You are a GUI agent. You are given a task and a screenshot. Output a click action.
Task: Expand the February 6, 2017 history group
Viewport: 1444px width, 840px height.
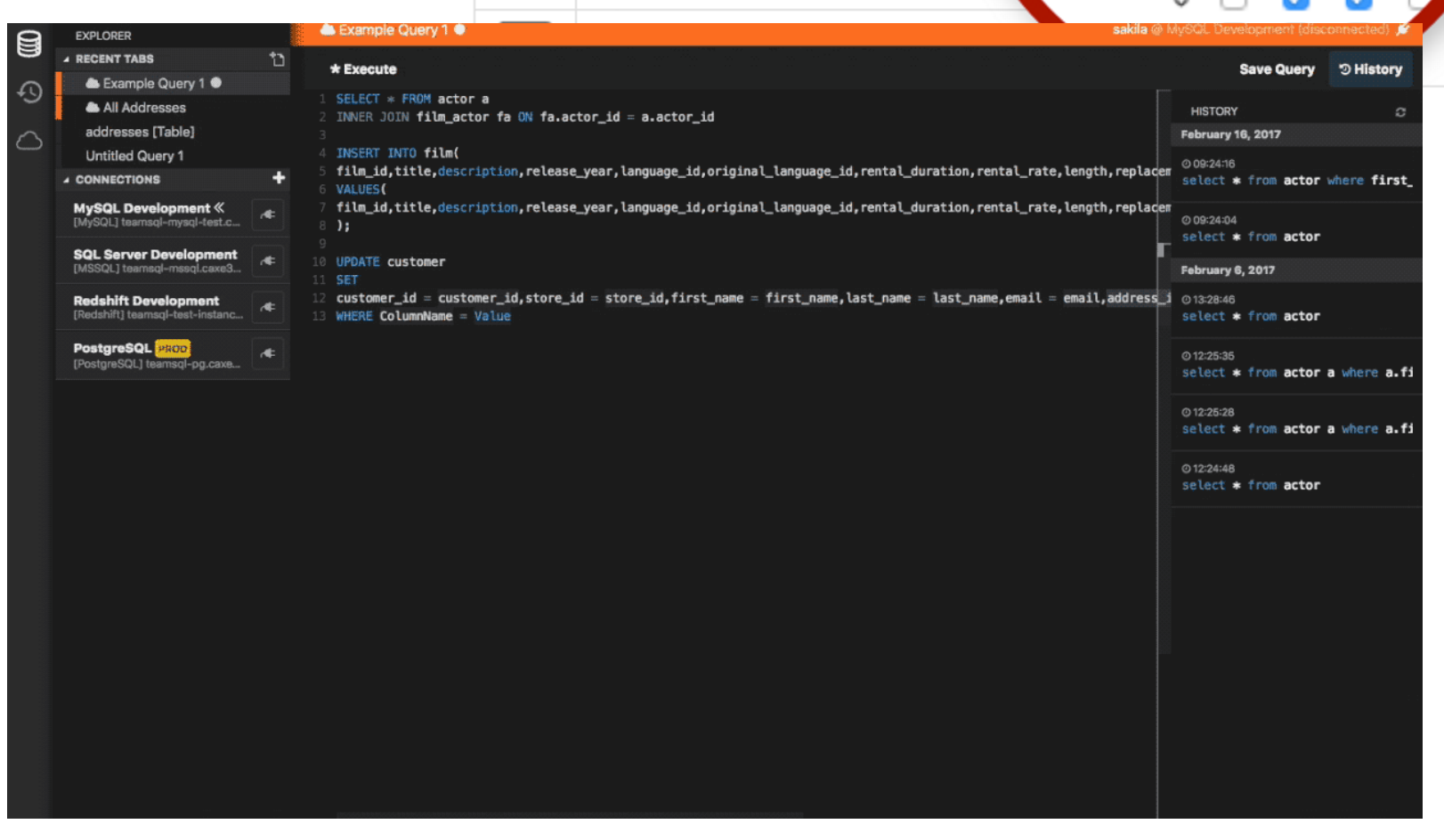click(x=1227, y=270)
